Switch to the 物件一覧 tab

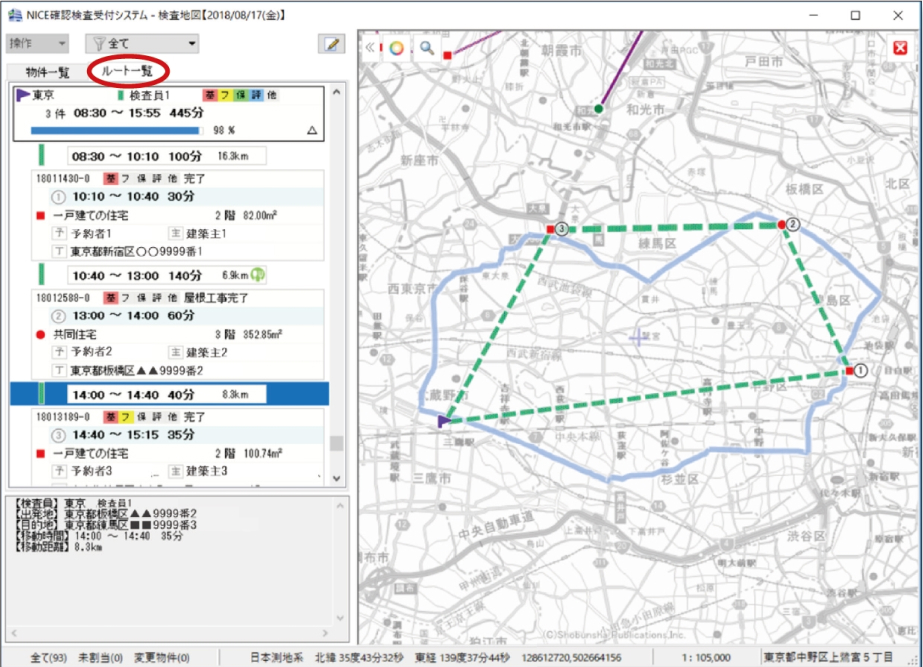[x=47, y=72]
